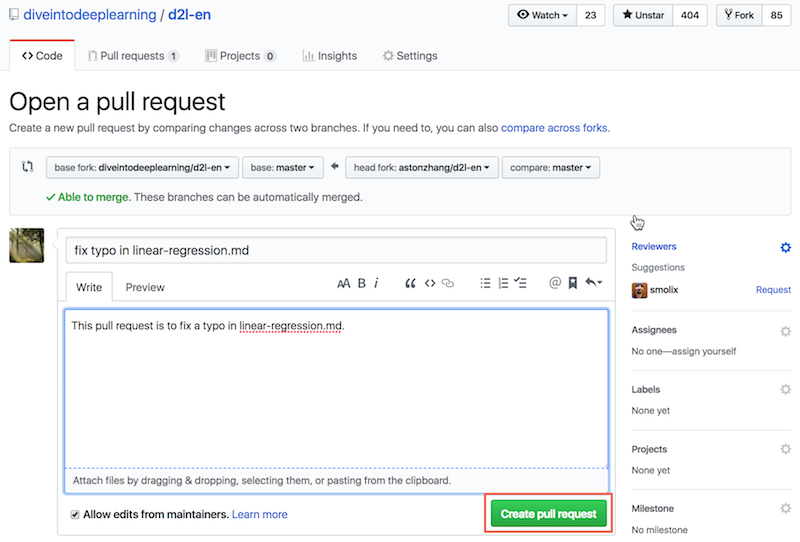The width and height of the screenshot is (800, 542).
Task: Click into the description text area
Action: 336,388
